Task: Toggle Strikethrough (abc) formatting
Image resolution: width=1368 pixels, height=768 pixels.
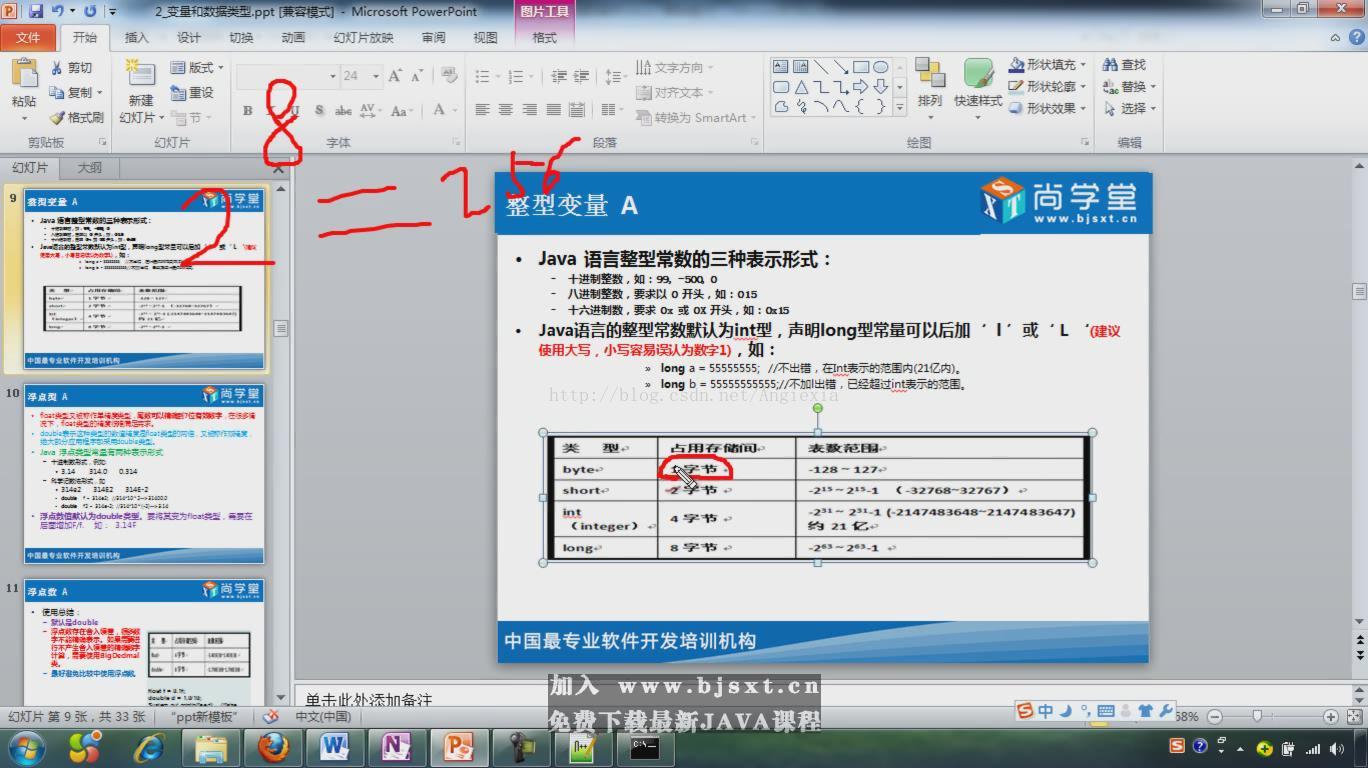Action: click(x=343, y=111)
